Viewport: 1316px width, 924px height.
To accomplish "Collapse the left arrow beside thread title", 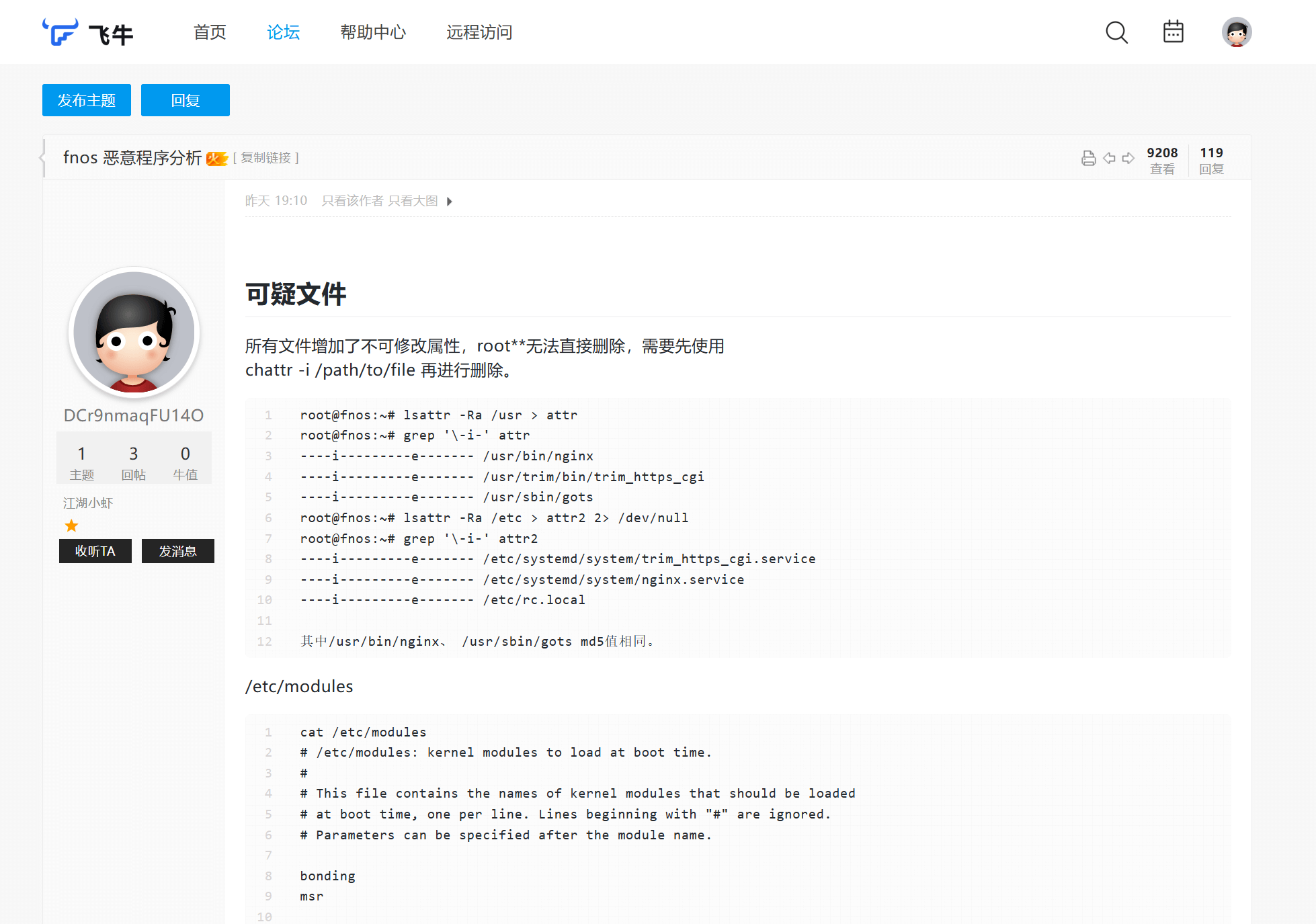I will pyautogui.click(x=42, y=158).
